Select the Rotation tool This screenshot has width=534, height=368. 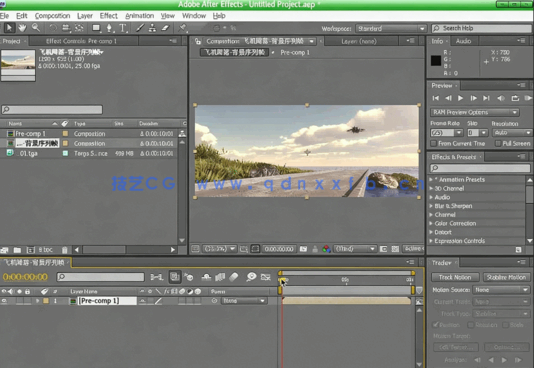pos(53,28)
